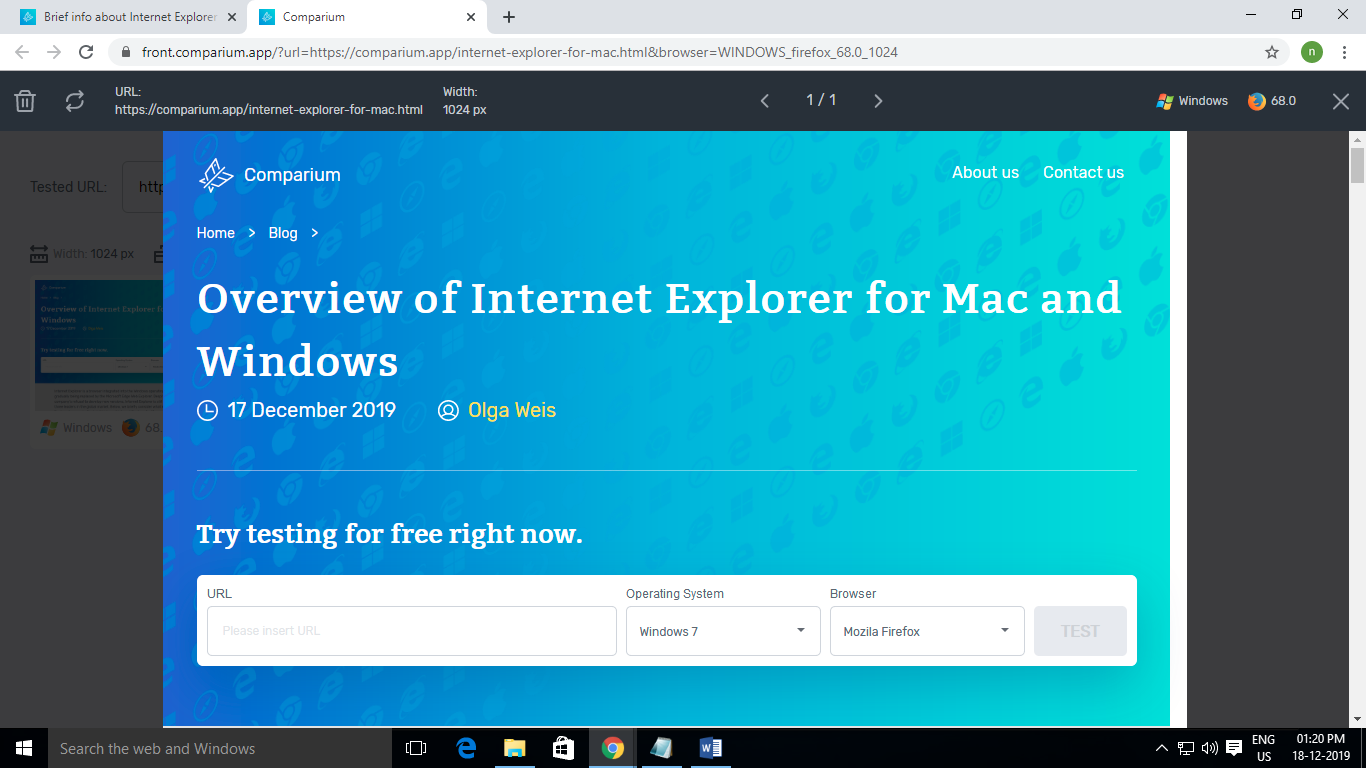The height and width of the screenshot is (768, 1366).
Task: Expand the Browser dropdown showing Mozila Firefox
Action: [927, 631]
